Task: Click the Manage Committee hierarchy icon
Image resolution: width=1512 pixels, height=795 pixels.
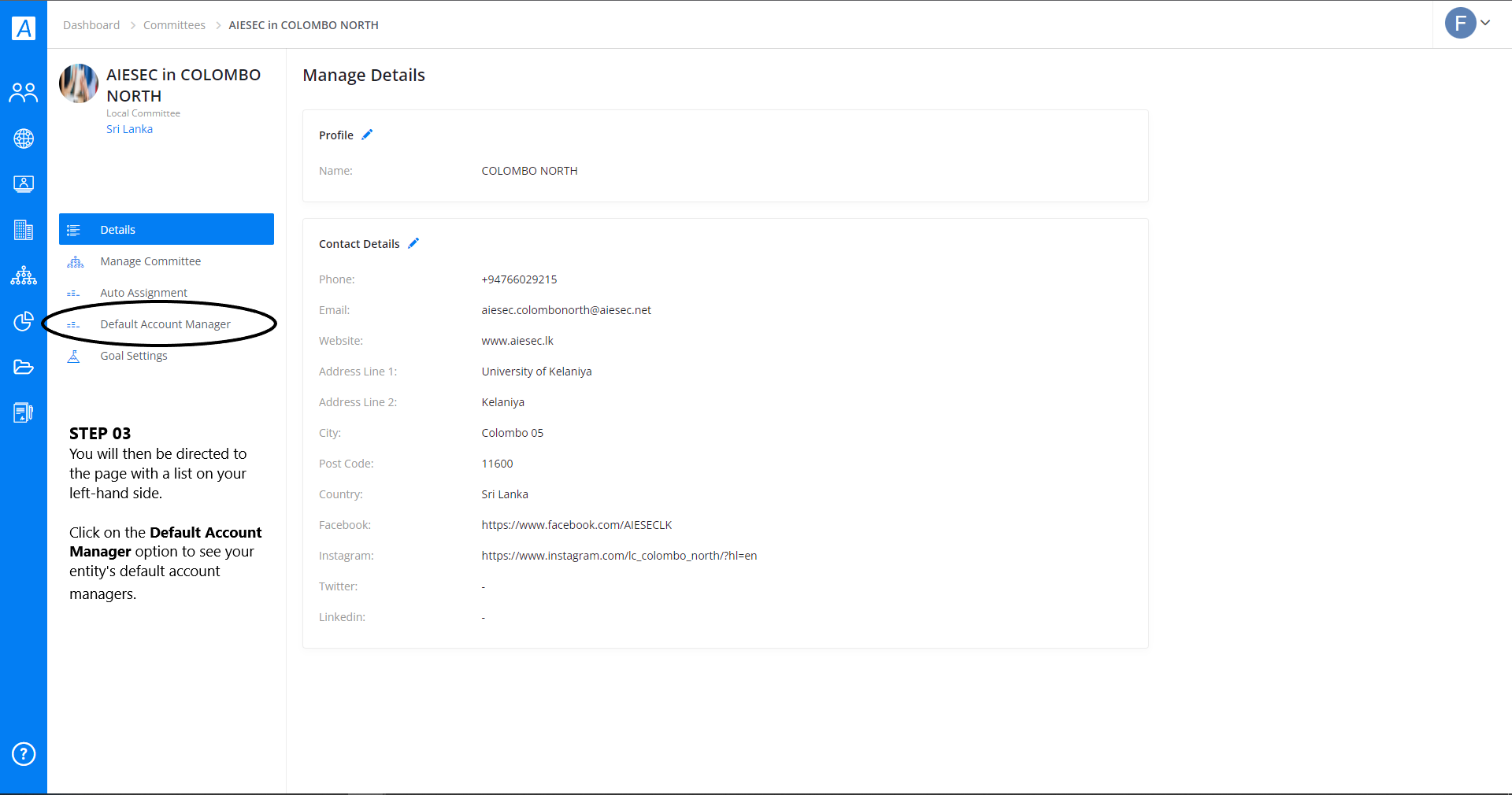Action: (75, 261)
